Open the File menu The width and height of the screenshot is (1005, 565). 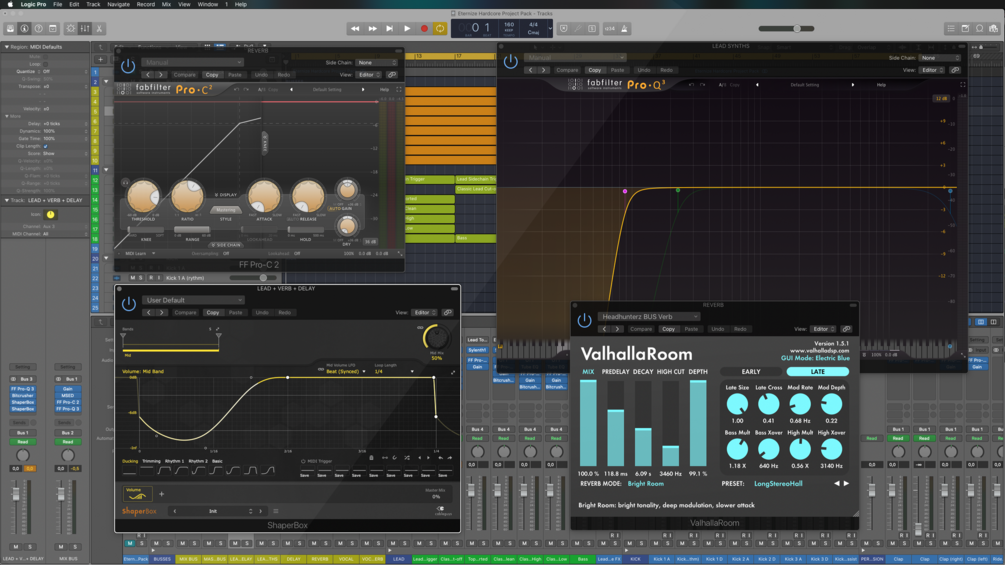pos(58,4)
